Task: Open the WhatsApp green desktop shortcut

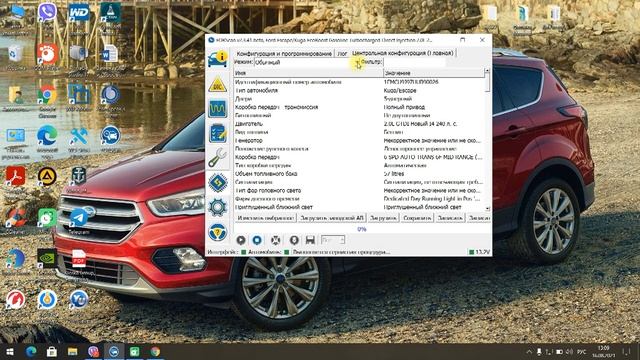Action: pyautogui.click(x=47, y=219)
